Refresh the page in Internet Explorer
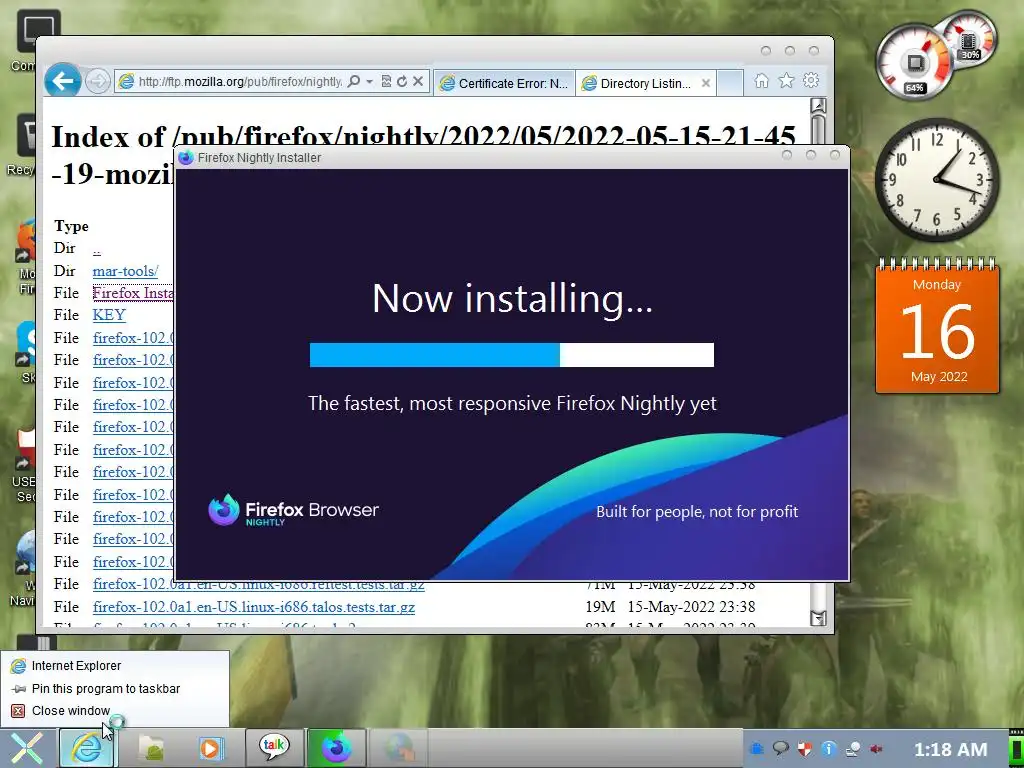 pos(402,82)
